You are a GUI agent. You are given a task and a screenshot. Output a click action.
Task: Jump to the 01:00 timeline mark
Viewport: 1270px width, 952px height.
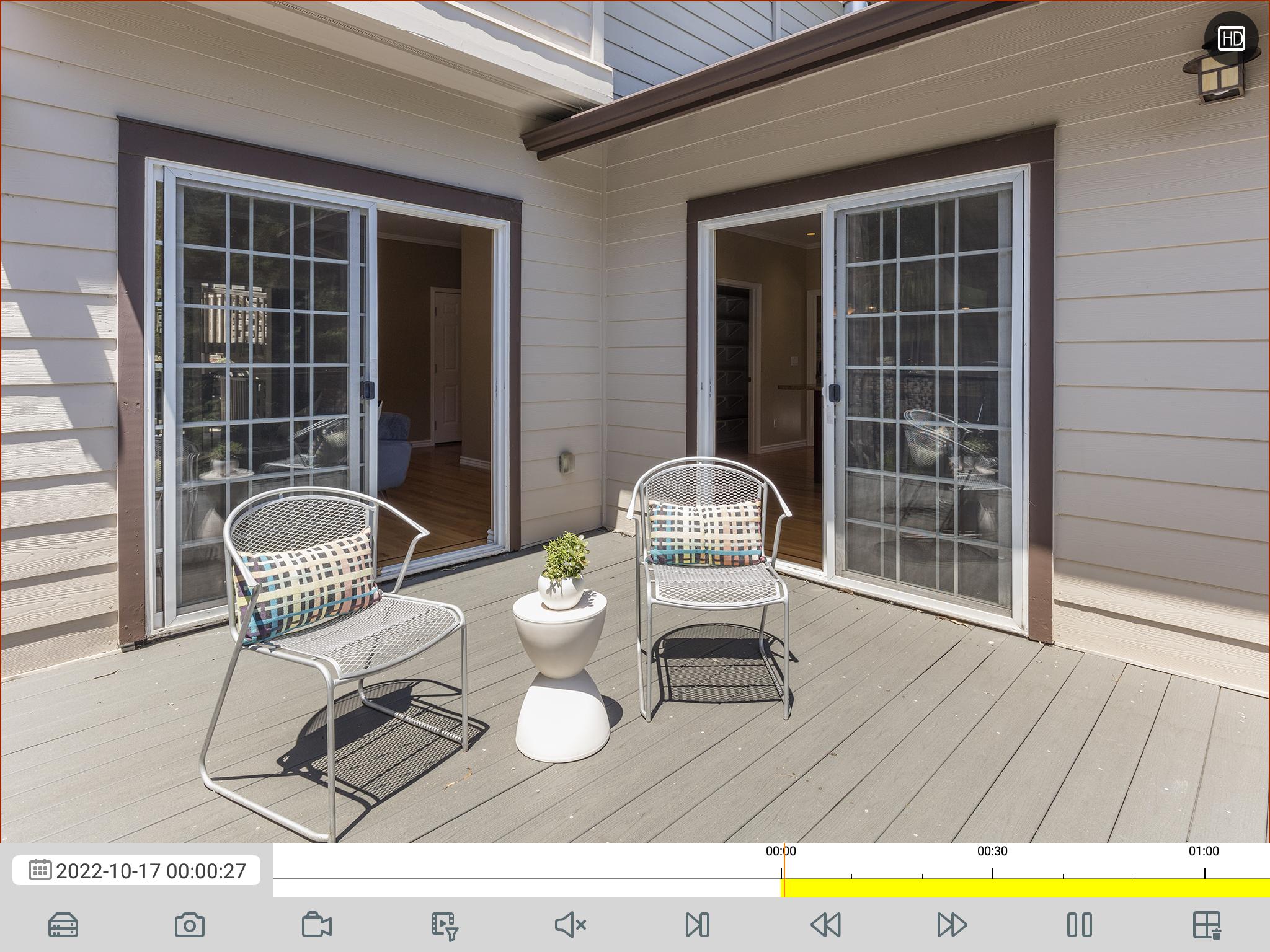coord(1204,852)
